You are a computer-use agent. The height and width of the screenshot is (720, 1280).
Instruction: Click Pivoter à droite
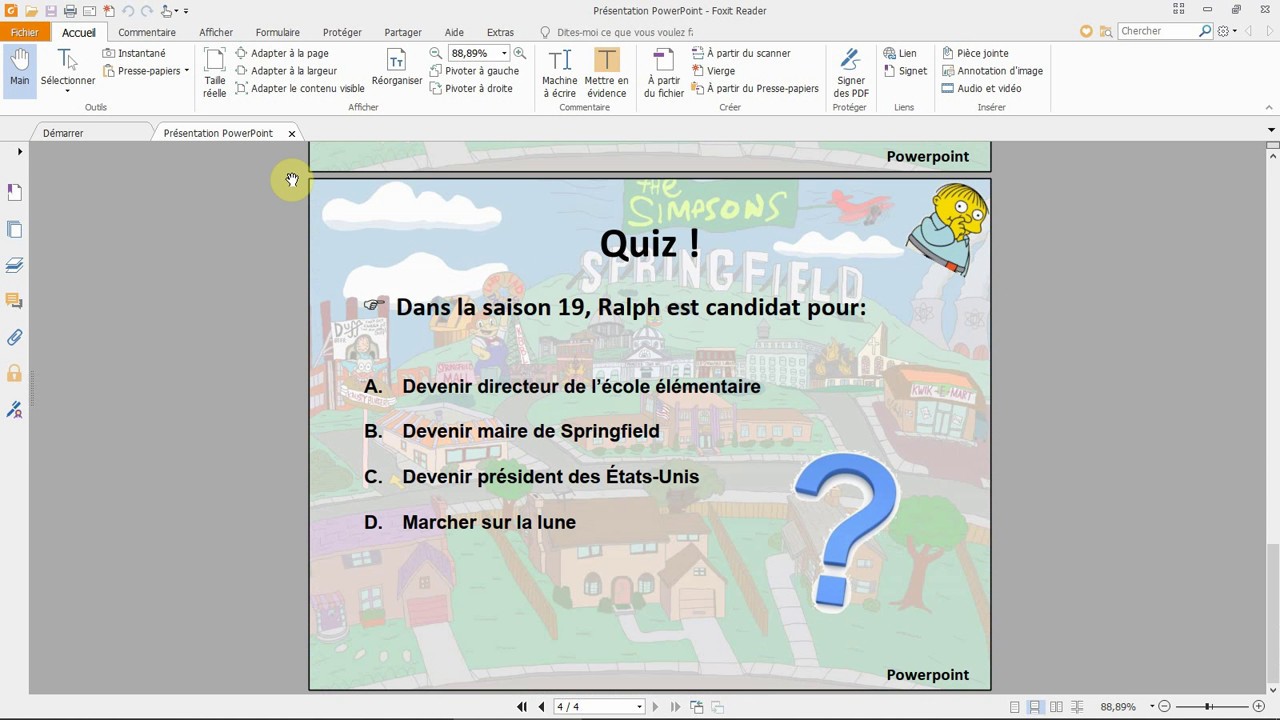click(x=471, y=88)
